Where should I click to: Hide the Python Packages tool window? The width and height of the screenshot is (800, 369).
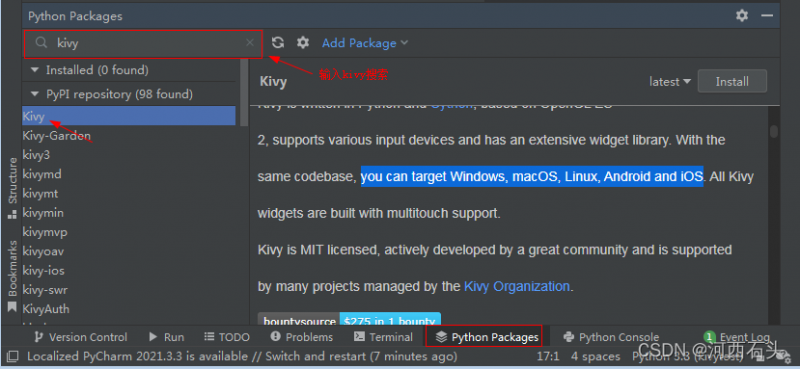[767, 16]
